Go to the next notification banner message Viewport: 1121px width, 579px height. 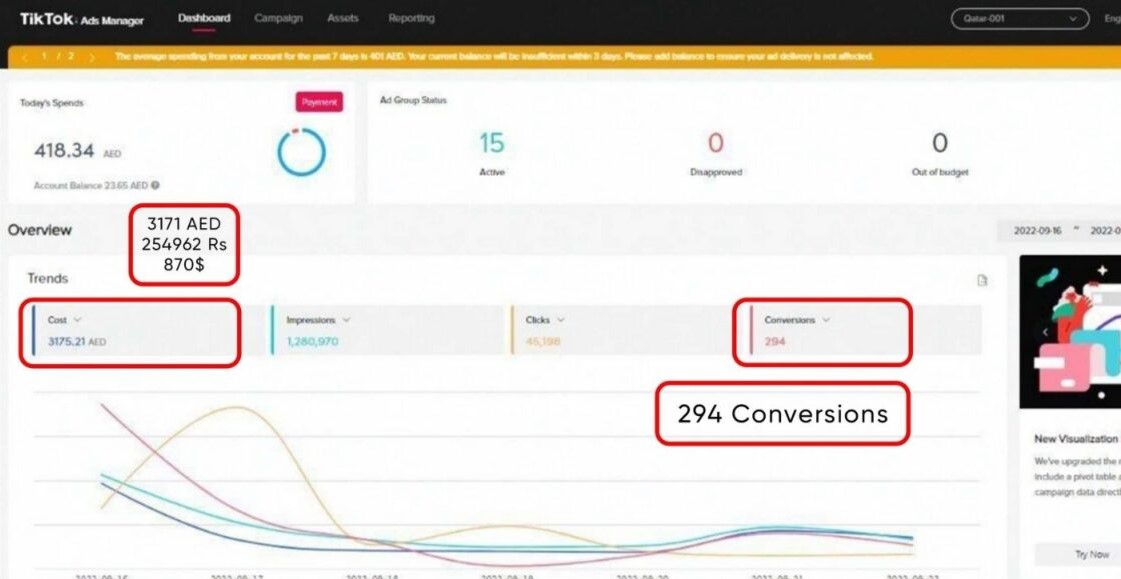[x=92, y=57]
